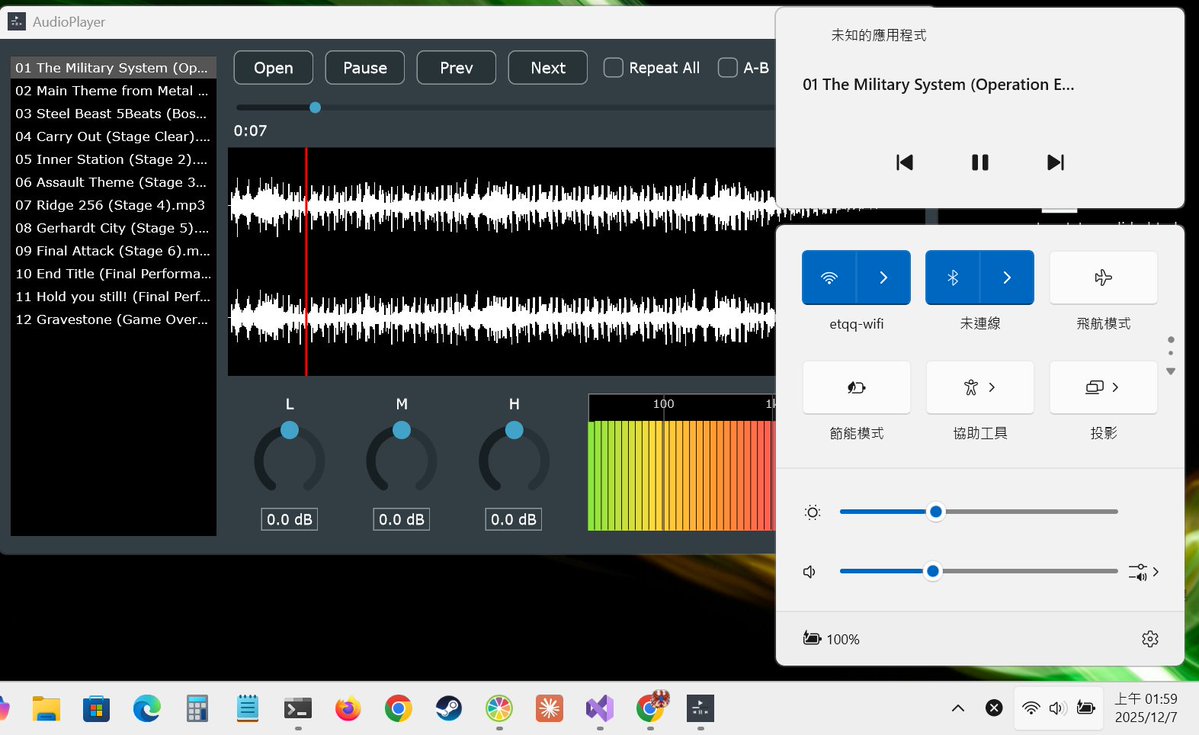The image size is (1199, 735).
Task: Click the H band 0.0 dB field
Action: pos(514,519)
